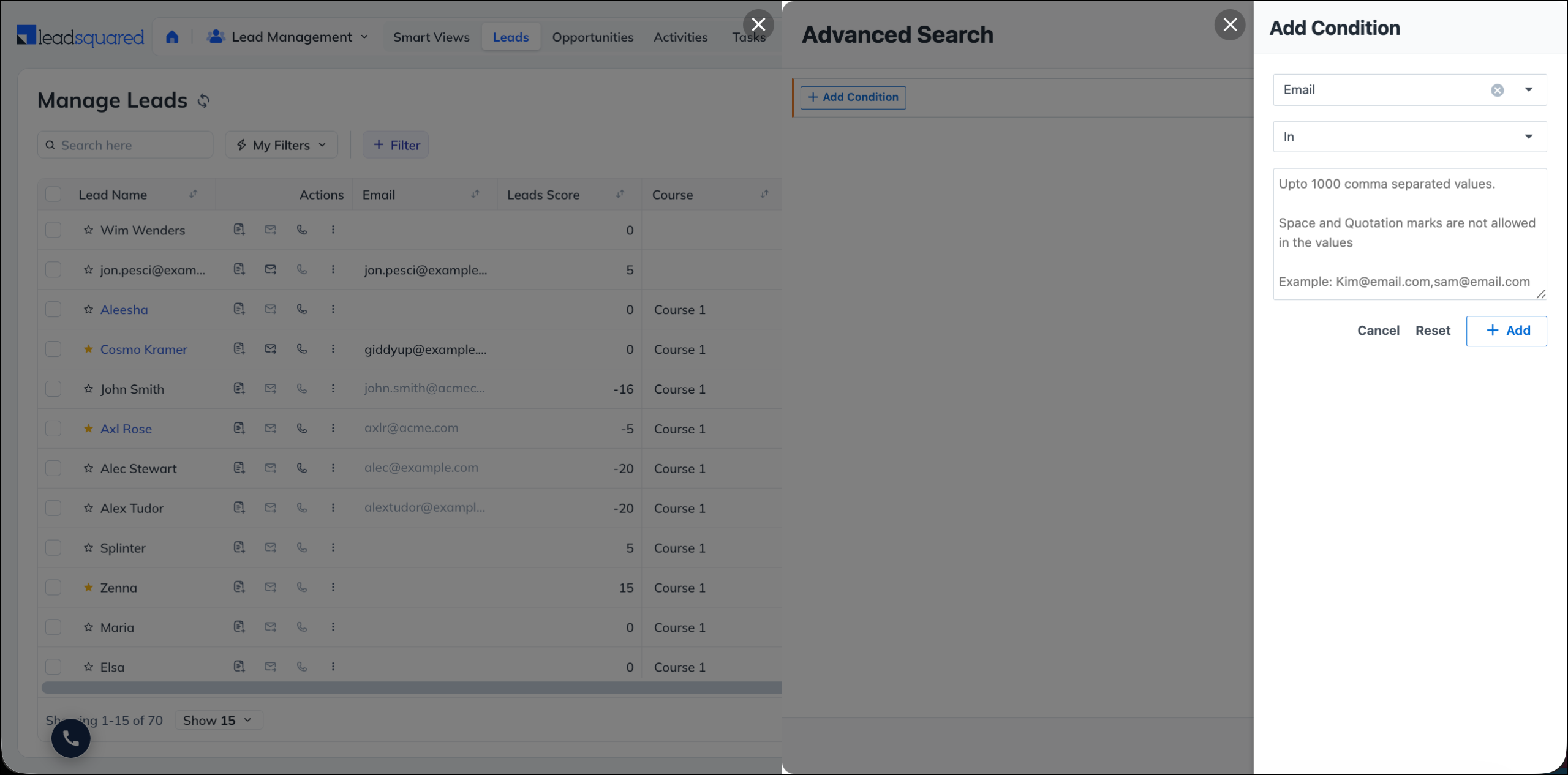Click the add activity icon for Elsa

(x=239, y=667)
